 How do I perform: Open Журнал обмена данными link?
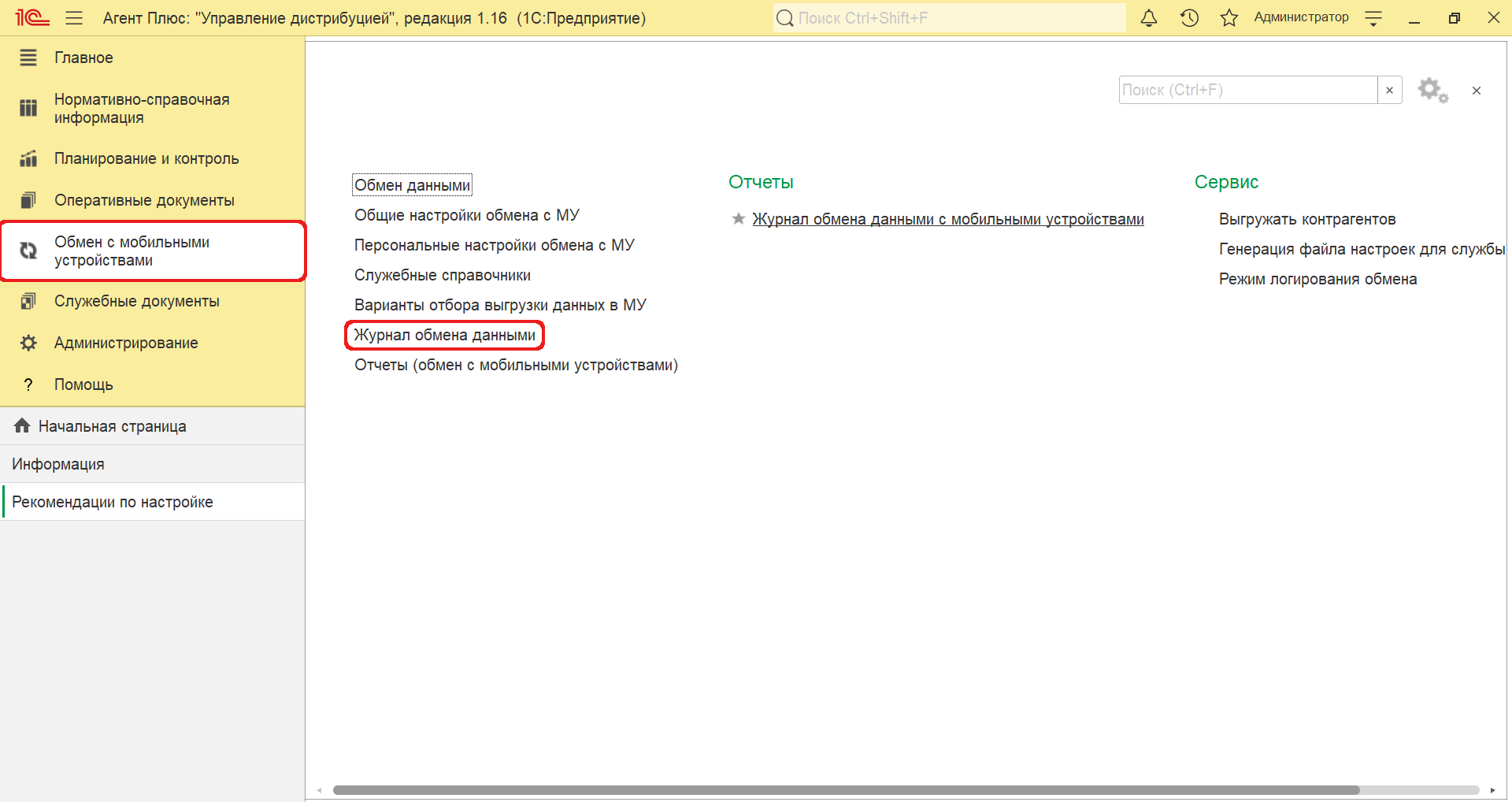pyautogui.click(x=444, y=335)
